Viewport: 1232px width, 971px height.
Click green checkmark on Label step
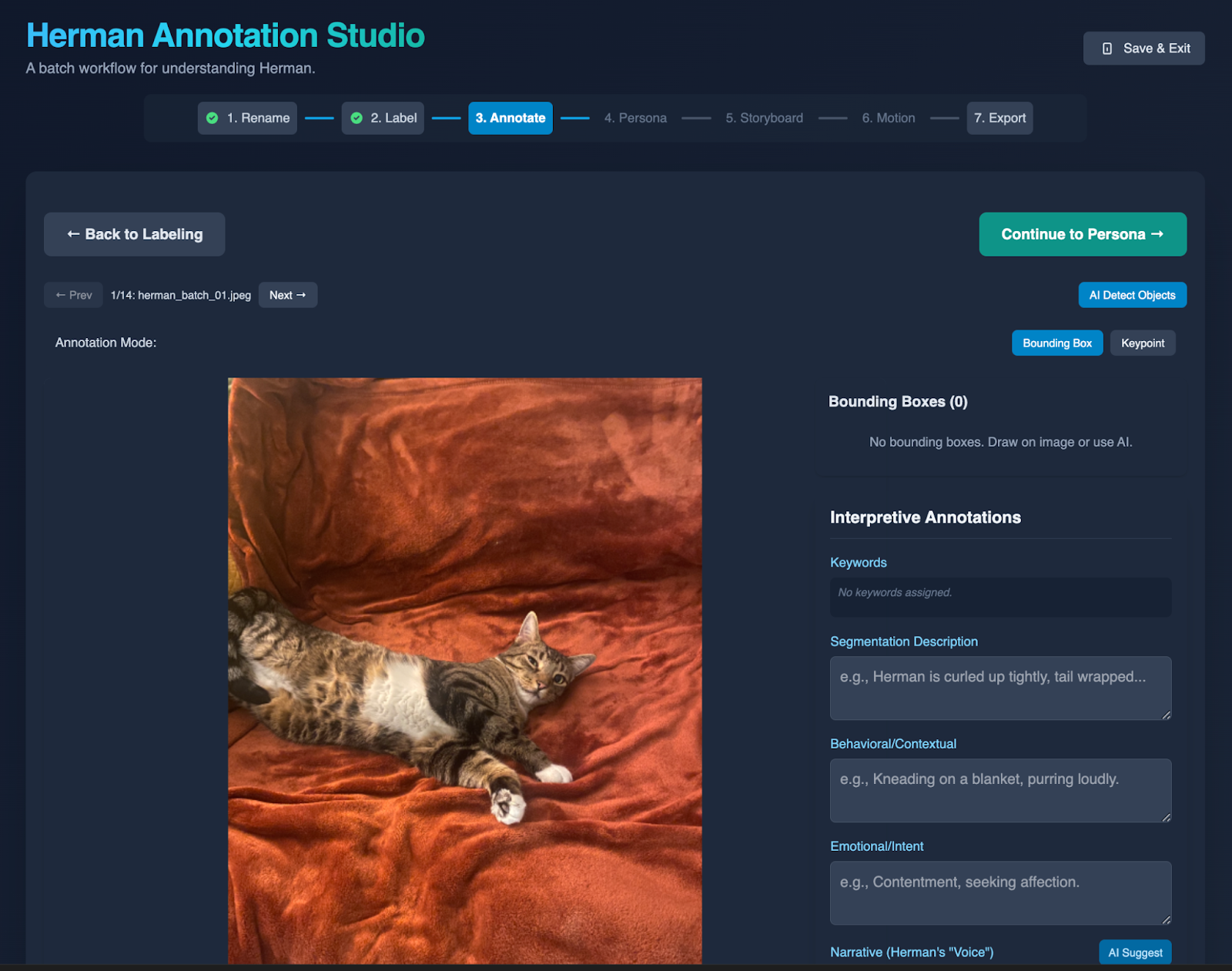click(x=357, y=118)
